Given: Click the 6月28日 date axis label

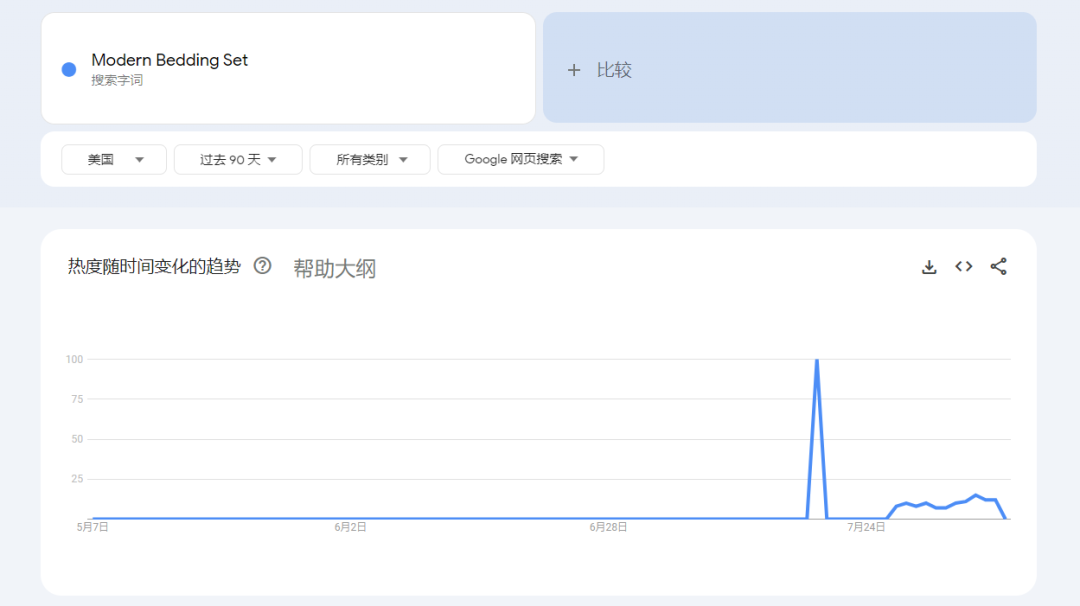Looking at the screenshot, I should click(608, 527).
